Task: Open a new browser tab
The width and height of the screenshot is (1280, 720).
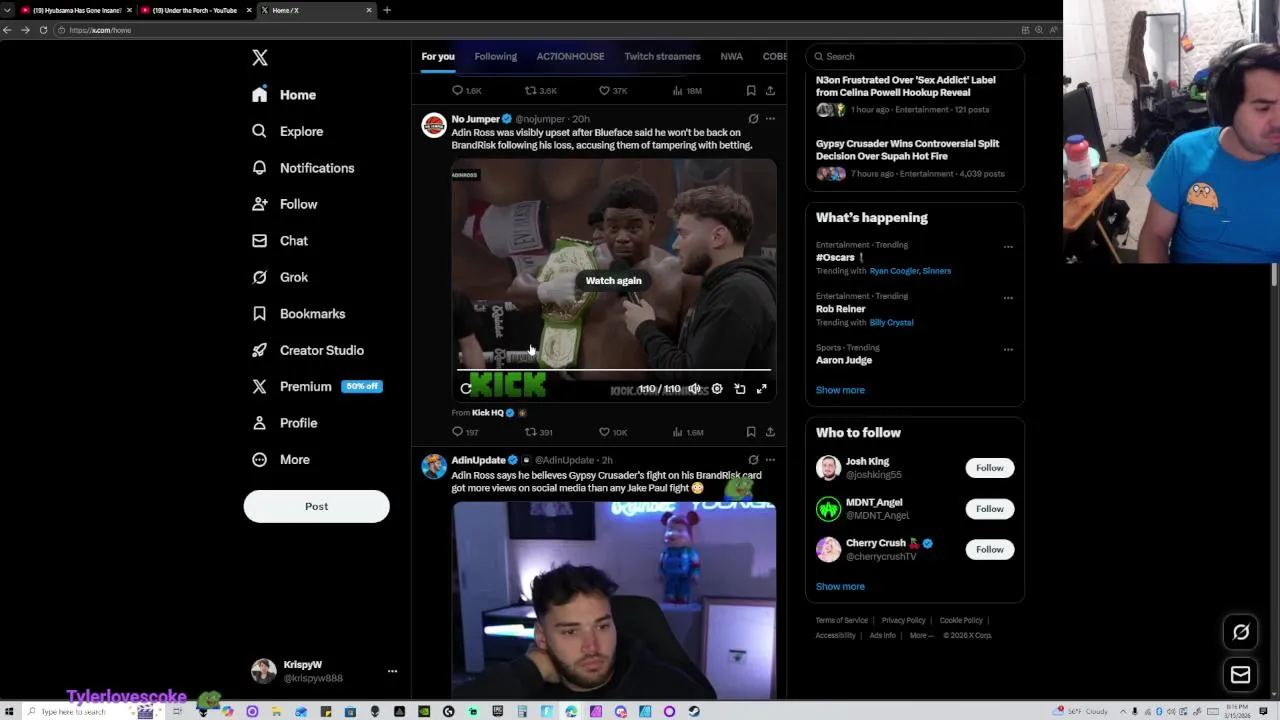Action: 387,10
